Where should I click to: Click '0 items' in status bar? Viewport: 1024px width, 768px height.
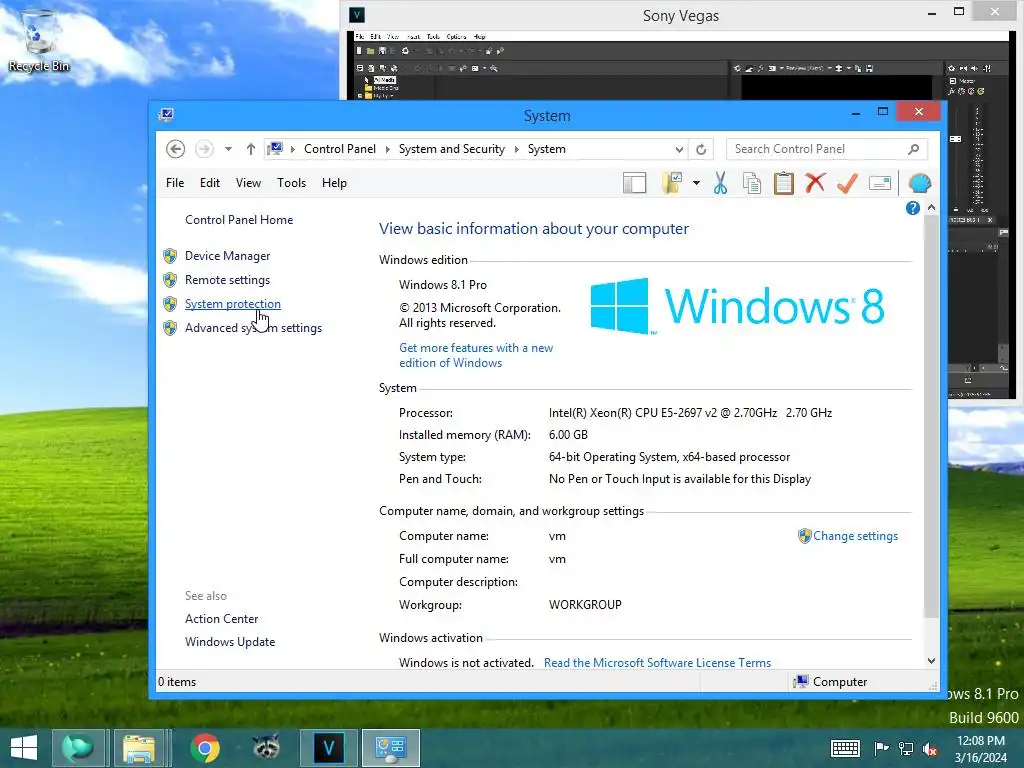coord(177,682)
